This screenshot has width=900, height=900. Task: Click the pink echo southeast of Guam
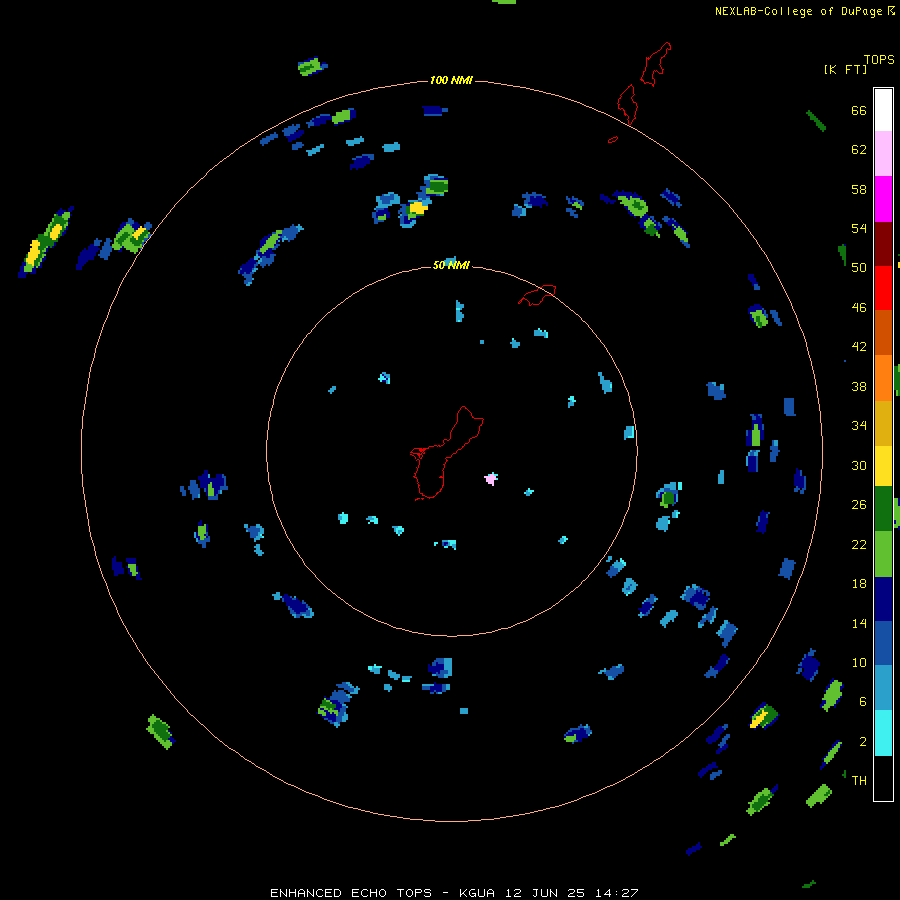pos(491,478)
